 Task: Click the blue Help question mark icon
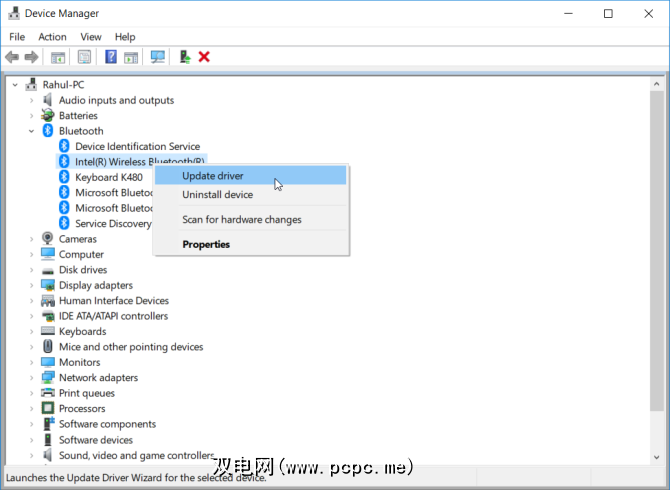pyautogui.click(x=111, y=57)
